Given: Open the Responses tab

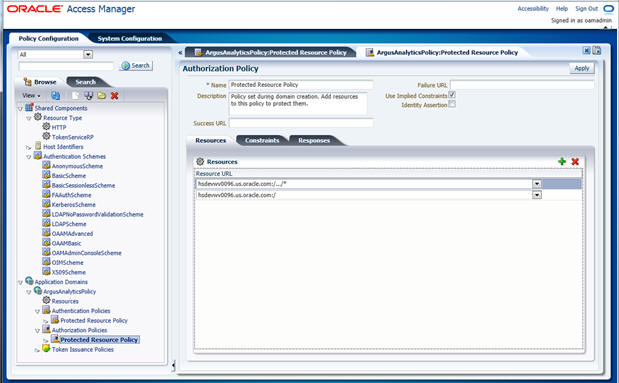Looking at the screenshot, I should 314,140.
